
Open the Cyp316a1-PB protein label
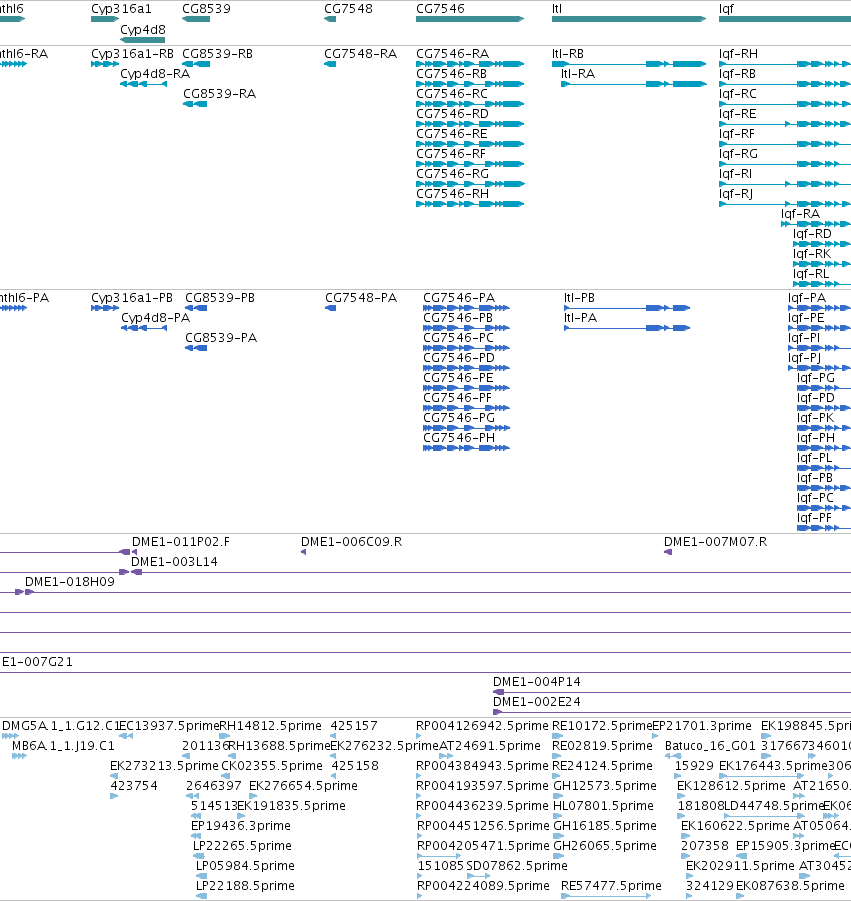pos(132,298)
